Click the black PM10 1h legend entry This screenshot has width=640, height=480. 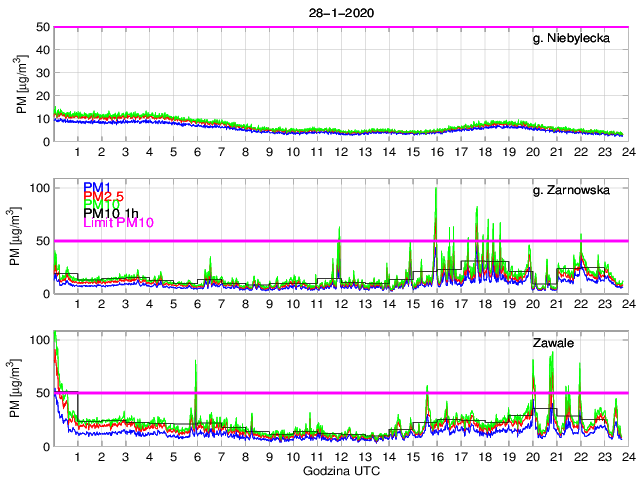point(112,213)
